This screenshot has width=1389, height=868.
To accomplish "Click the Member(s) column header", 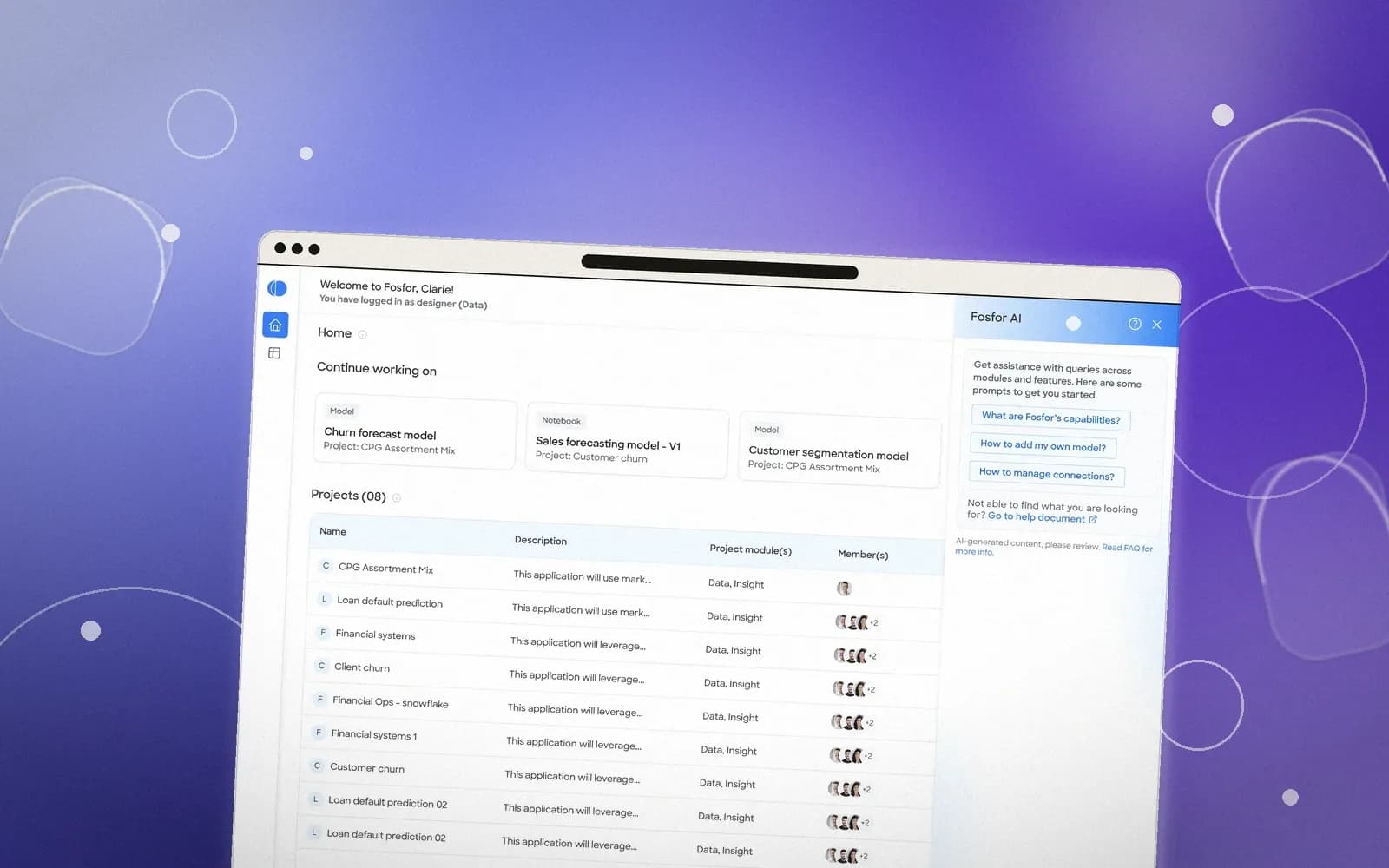I will (x=863, y=555).
